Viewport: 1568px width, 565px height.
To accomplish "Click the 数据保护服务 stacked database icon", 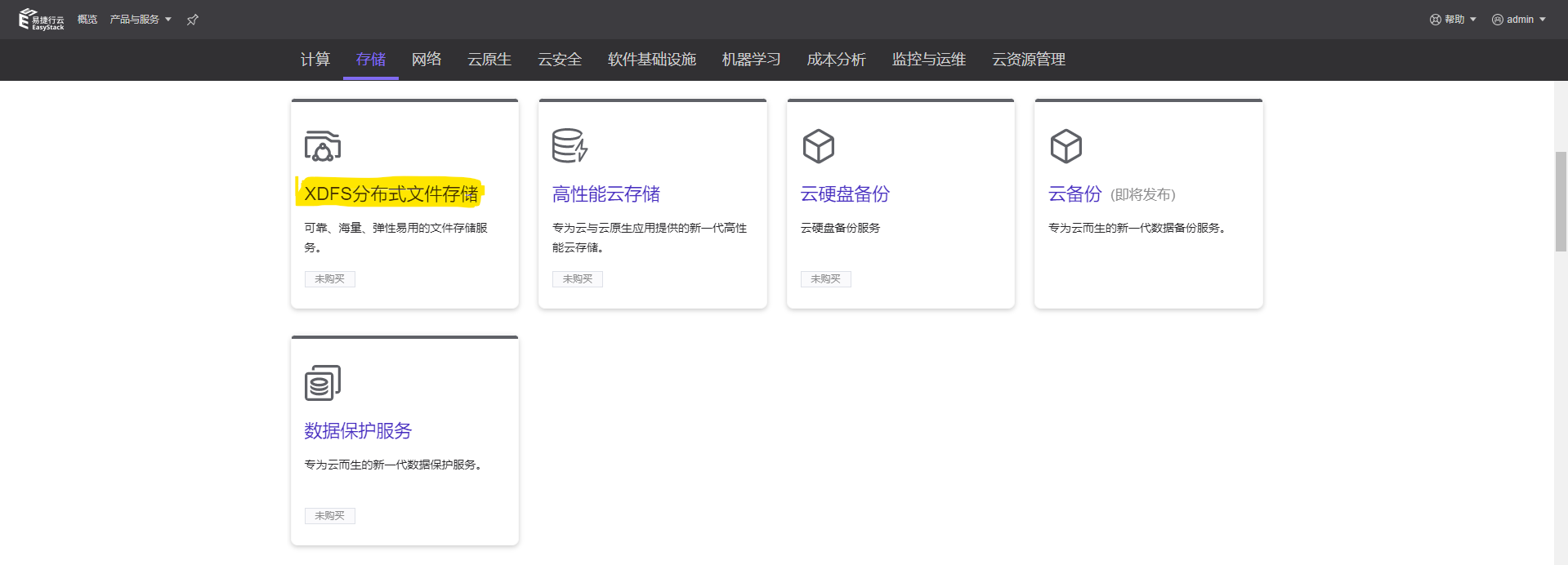I will pos(323,383).
